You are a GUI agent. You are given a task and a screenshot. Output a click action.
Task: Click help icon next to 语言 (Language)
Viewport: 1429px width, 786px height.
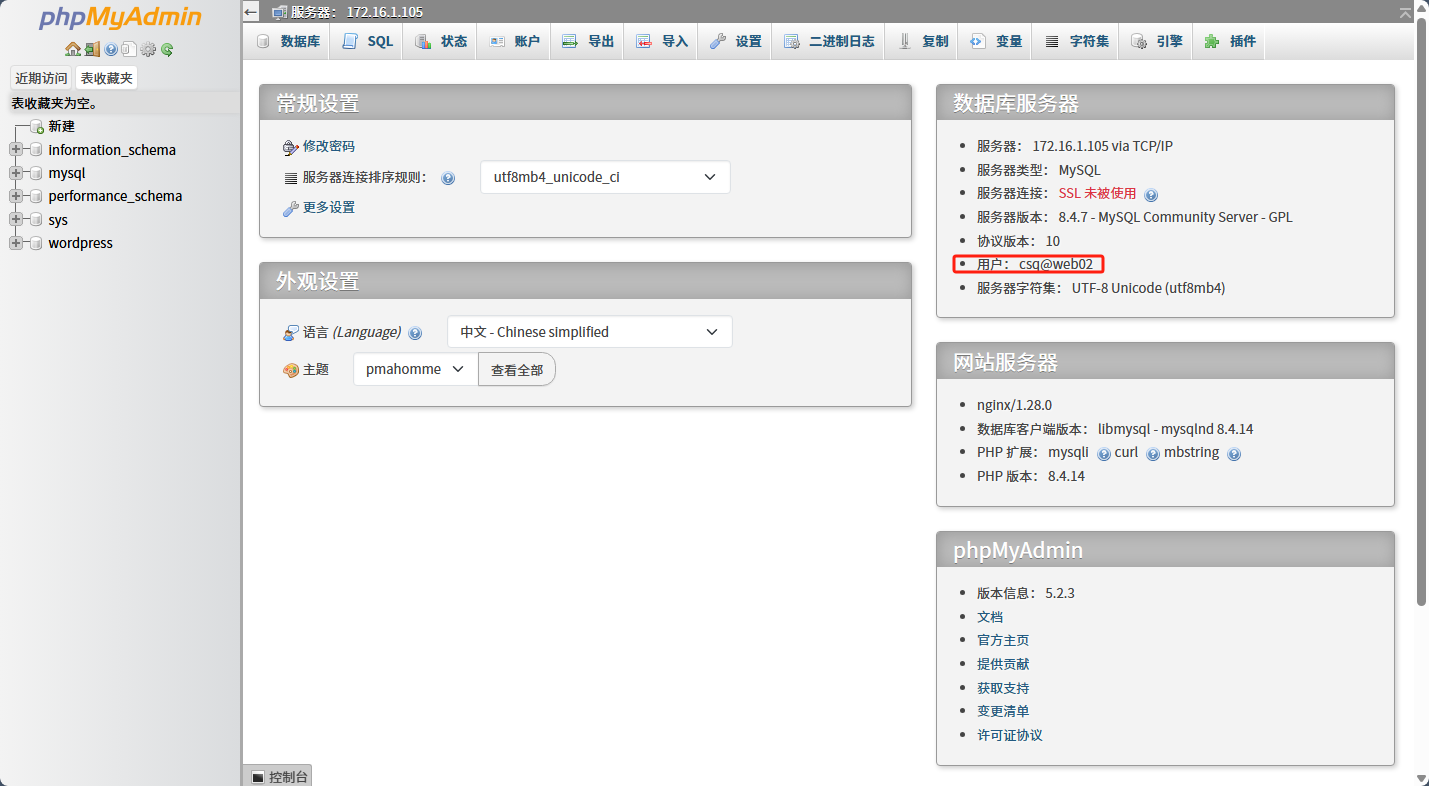click(x=415, y=333)
